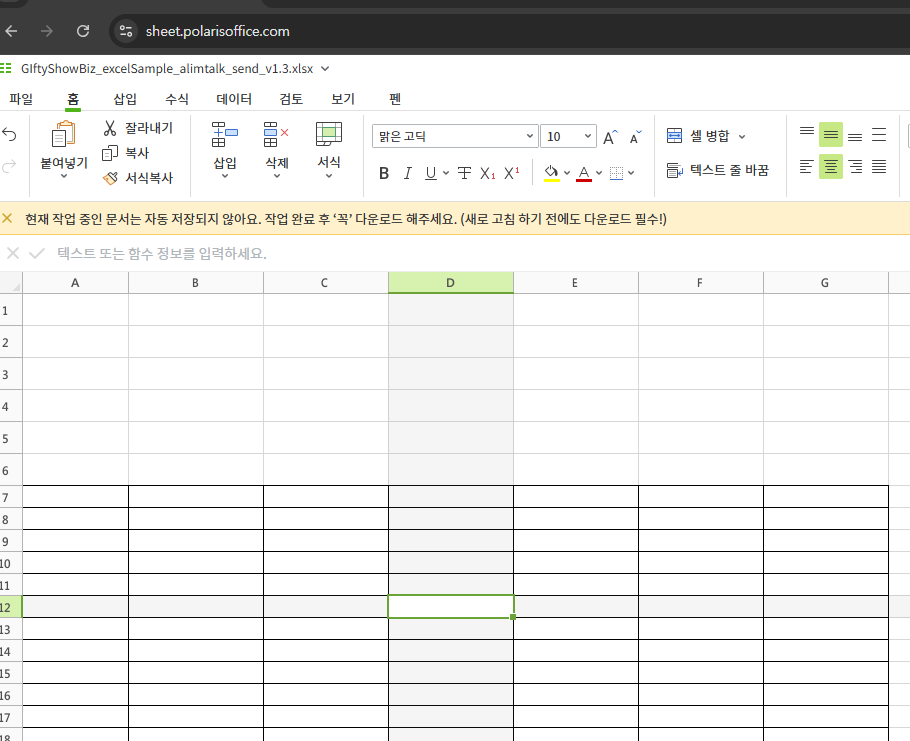The width and height of the screenshot is (910, 741).
Task: Toggle bold formatting
Action: 383,172
